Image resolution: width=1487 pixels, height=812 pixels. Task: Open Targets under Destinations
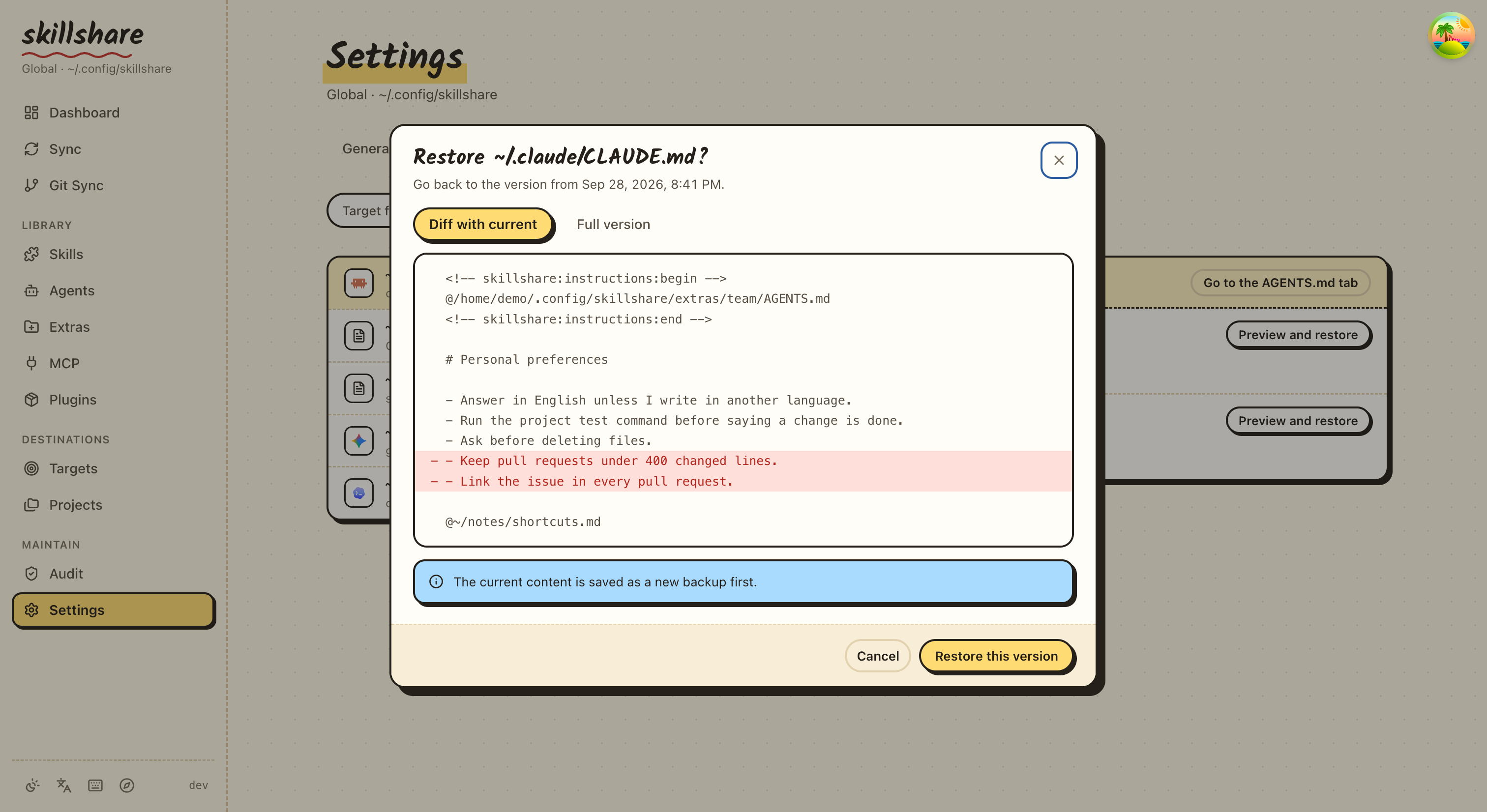click(113, 468)
